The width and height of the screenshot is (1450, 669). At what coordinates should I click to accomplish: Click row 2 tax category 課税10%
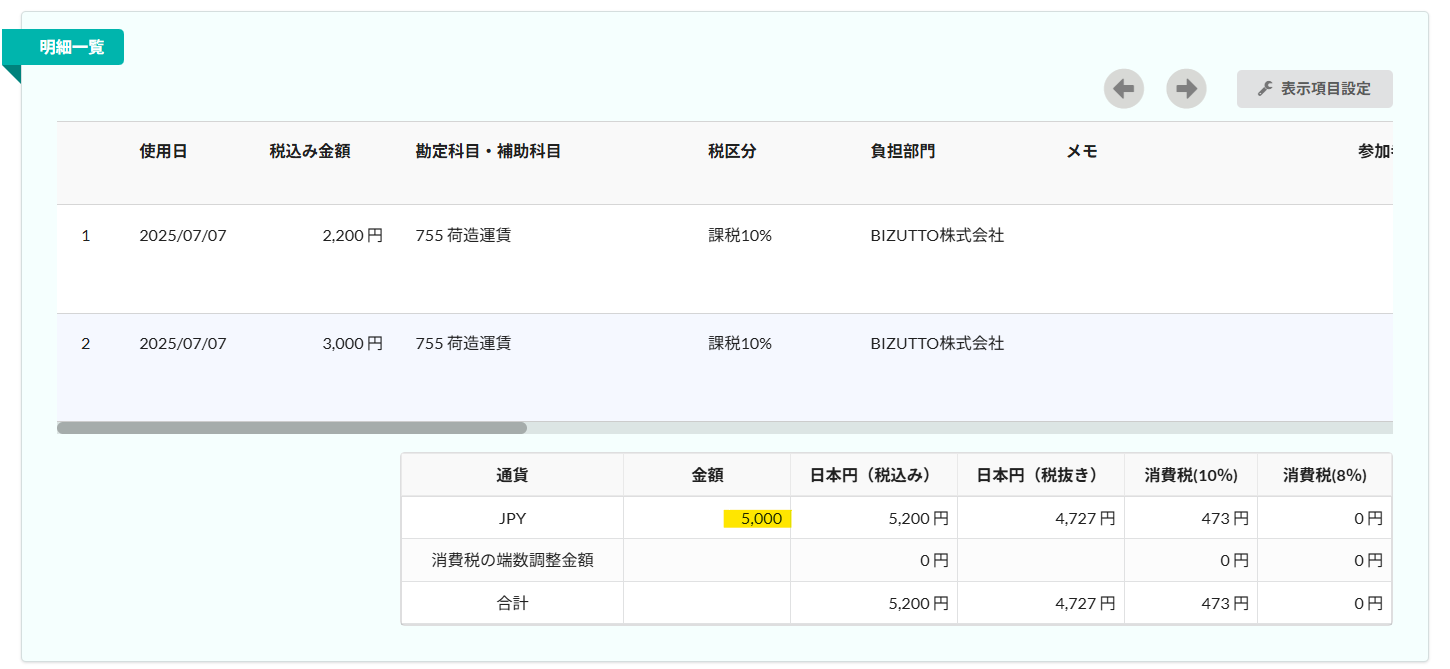(x=740, y=344)
